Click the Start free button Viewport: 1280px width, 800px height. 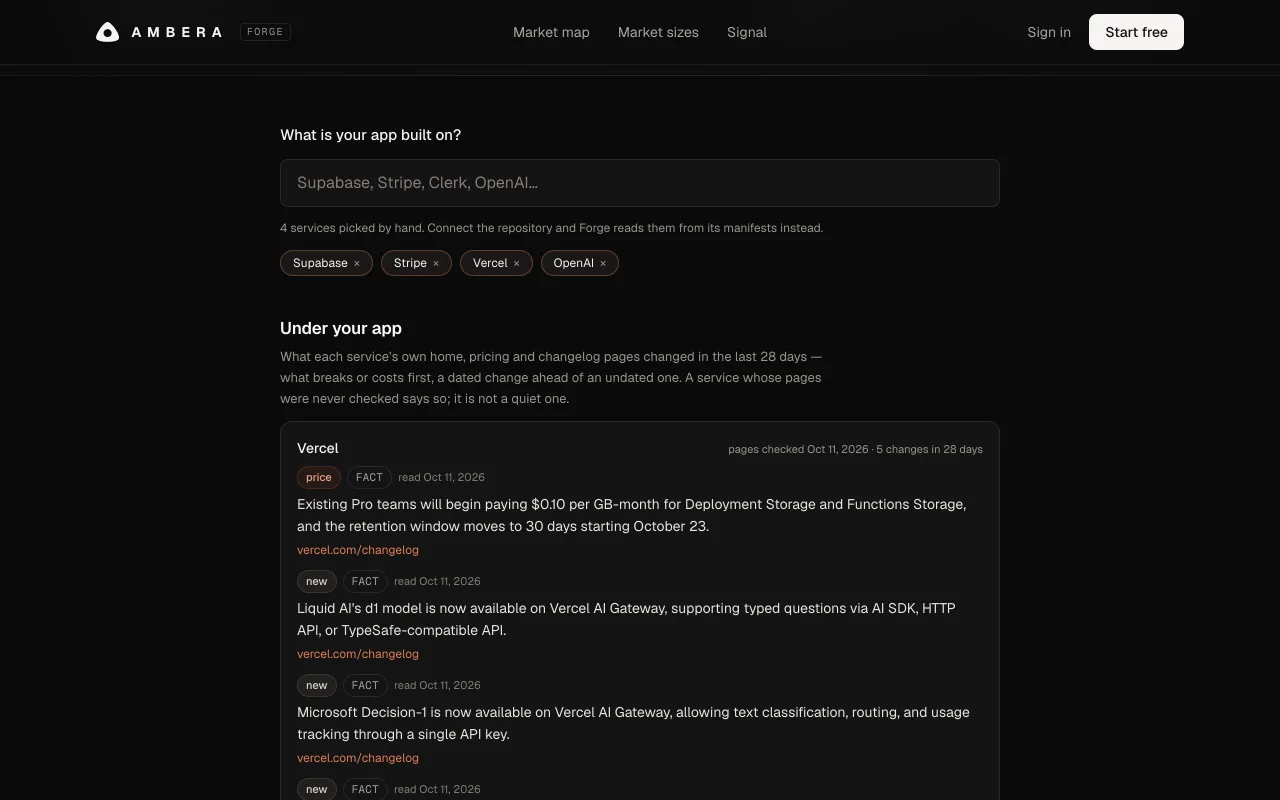pos(1136,32)
